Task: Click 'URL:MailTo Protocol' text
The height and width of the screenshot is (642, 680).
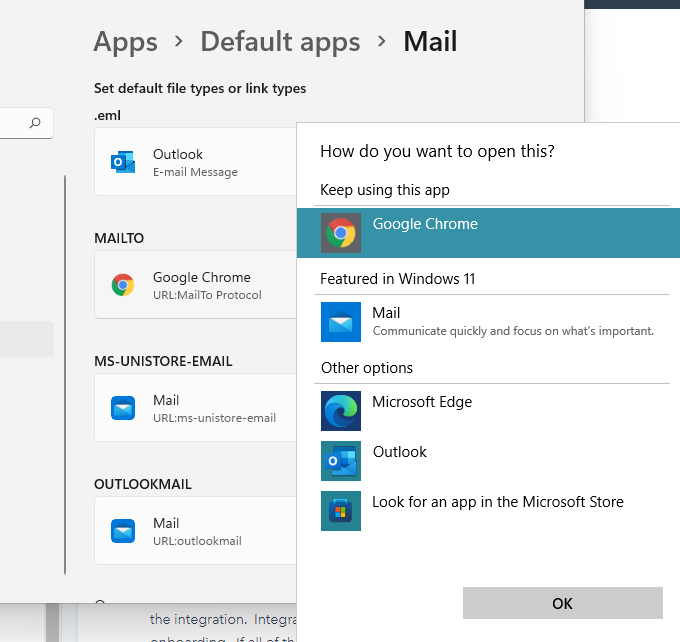Action: click(x=207, y=295)
